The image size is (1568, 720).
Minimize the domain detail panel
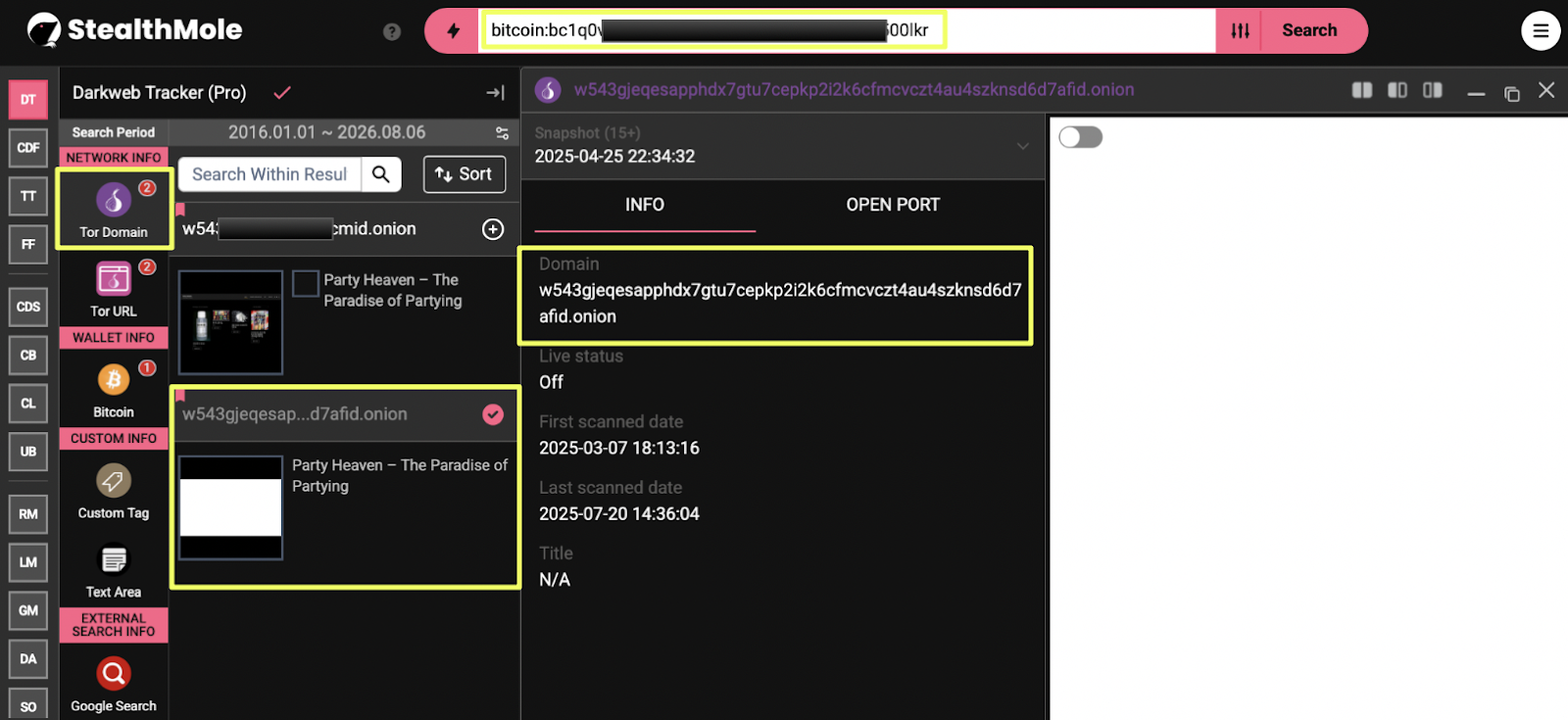point(1476,93)
